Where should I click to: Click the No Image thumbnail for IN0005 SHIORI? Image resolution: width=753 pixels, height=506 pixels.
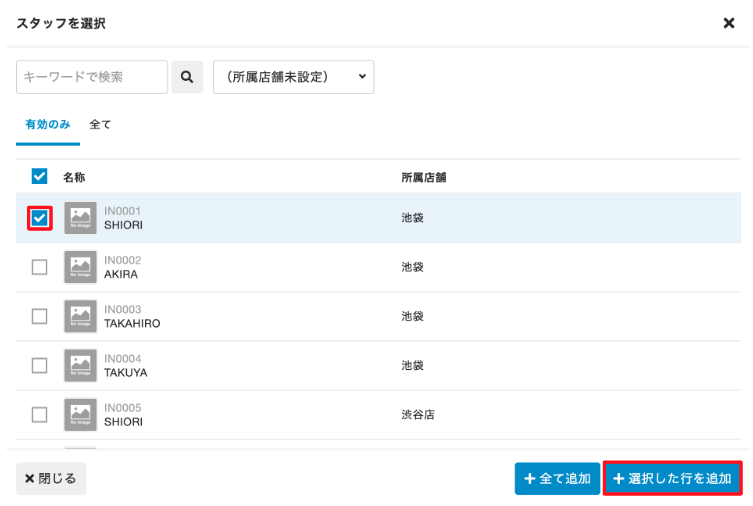(80, 414)
